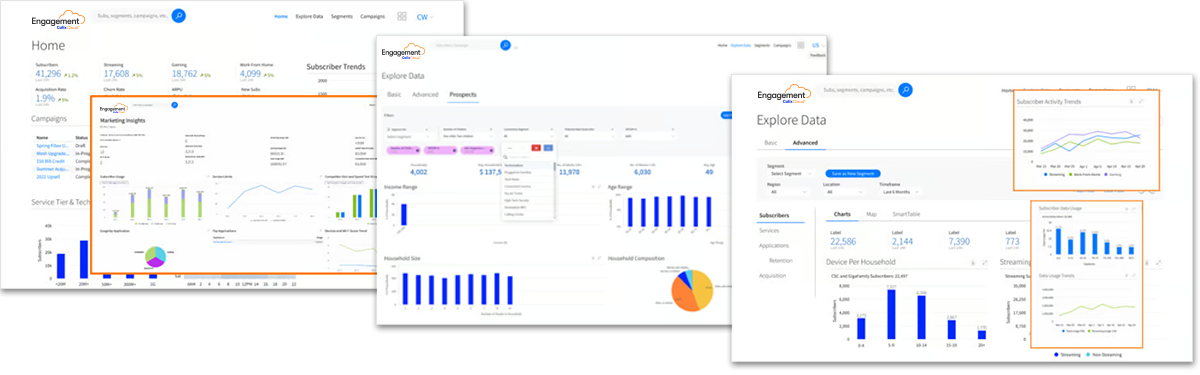The width and height of the screenshot is (1200, 375).
Task: Open Explore Data nav item in Home window
Action: click(308, 17)
